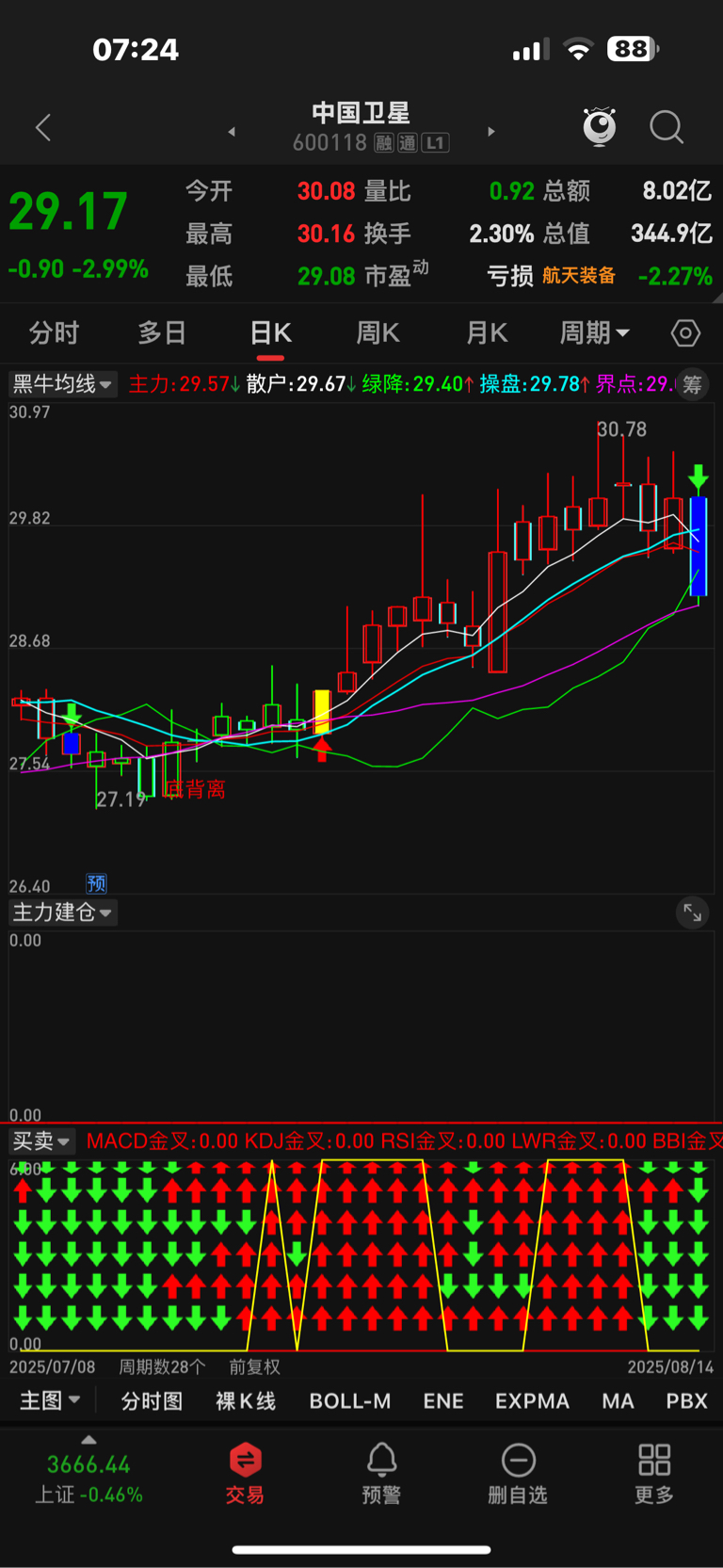This screenshot has height=1568, width=723.
Task: Tap 操盘:29.78 readout
Action: pos(535,384)
